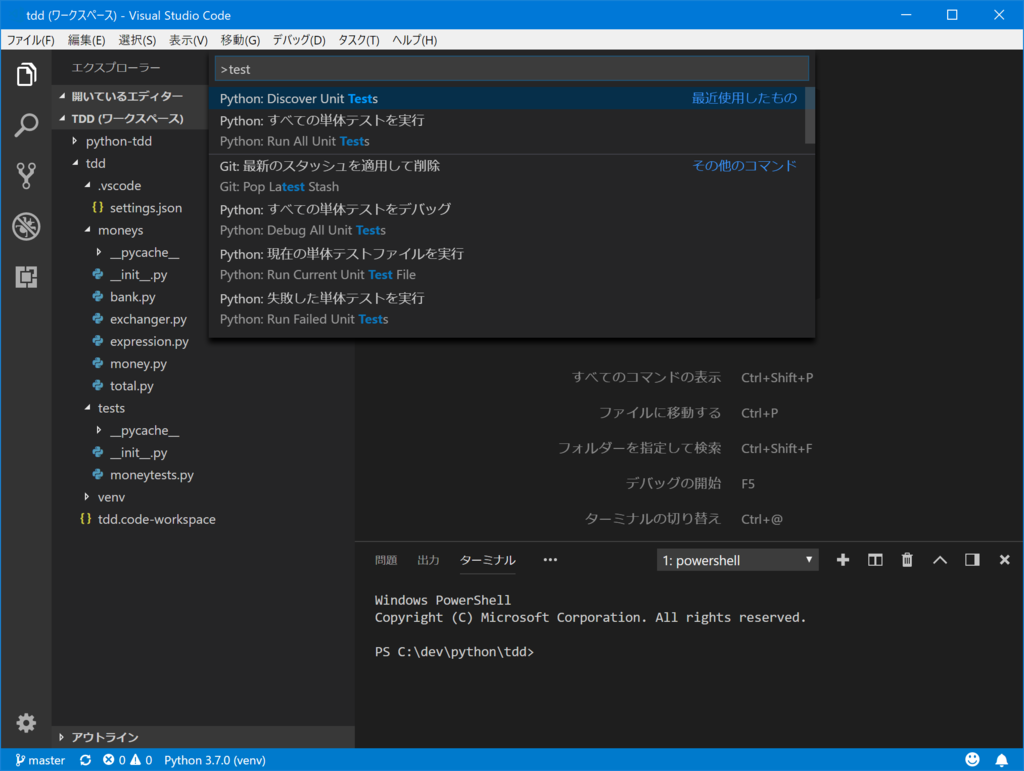The height and width of the screenshot is (771, 1024).
Task: Open total.py file
Action: point(132,386)
